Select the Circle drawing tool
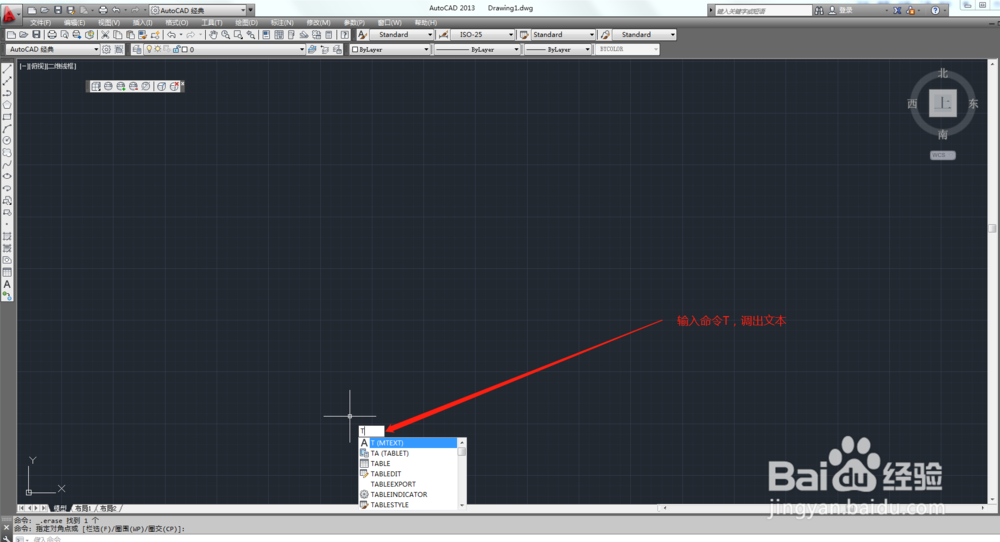This screenshot has width=1000, height=542. (7, 140)
